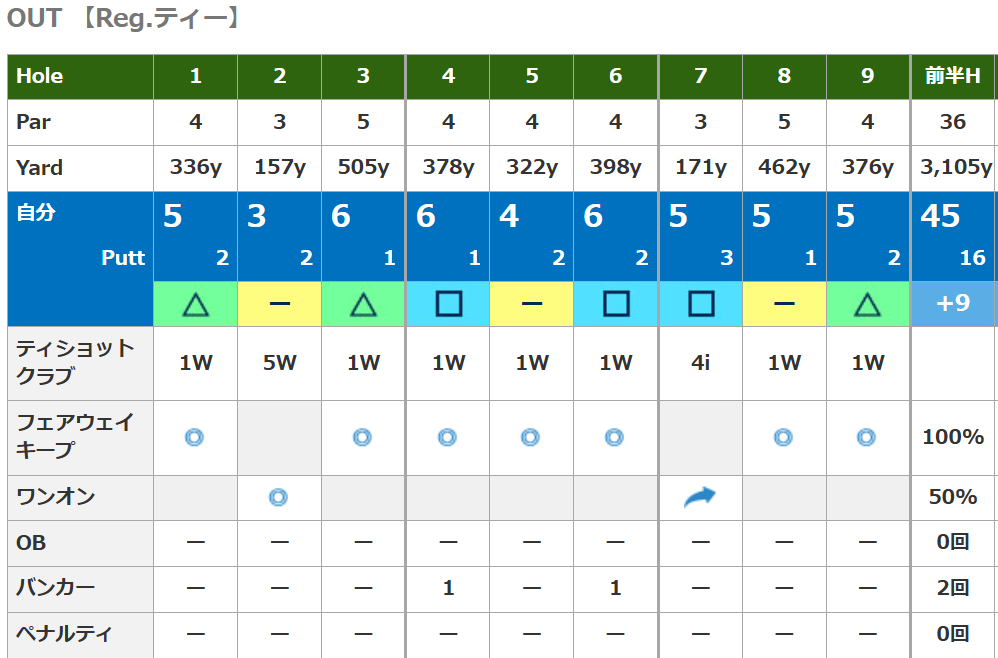Screen dimensions: 998x658
Task: Click hole 8 fairway keep circle icon
Action: coord(783,437)
